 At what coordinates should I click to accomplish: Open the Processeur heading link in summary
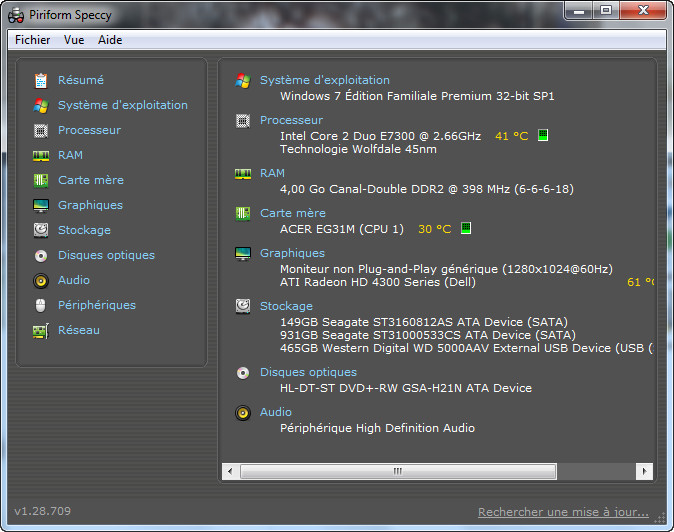291,120
